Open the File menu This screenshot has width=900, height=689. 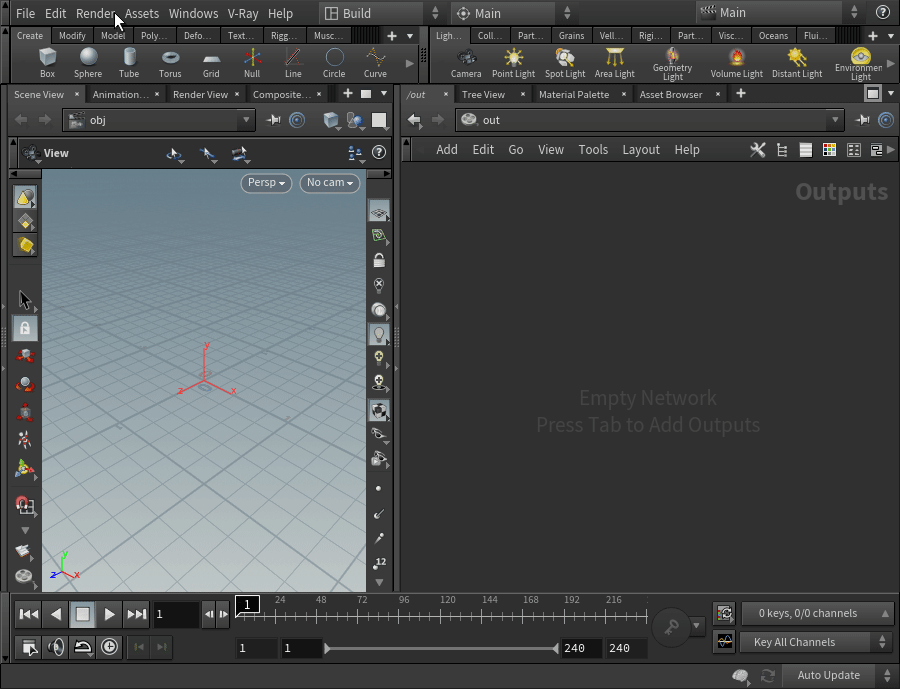click(25, 13)
